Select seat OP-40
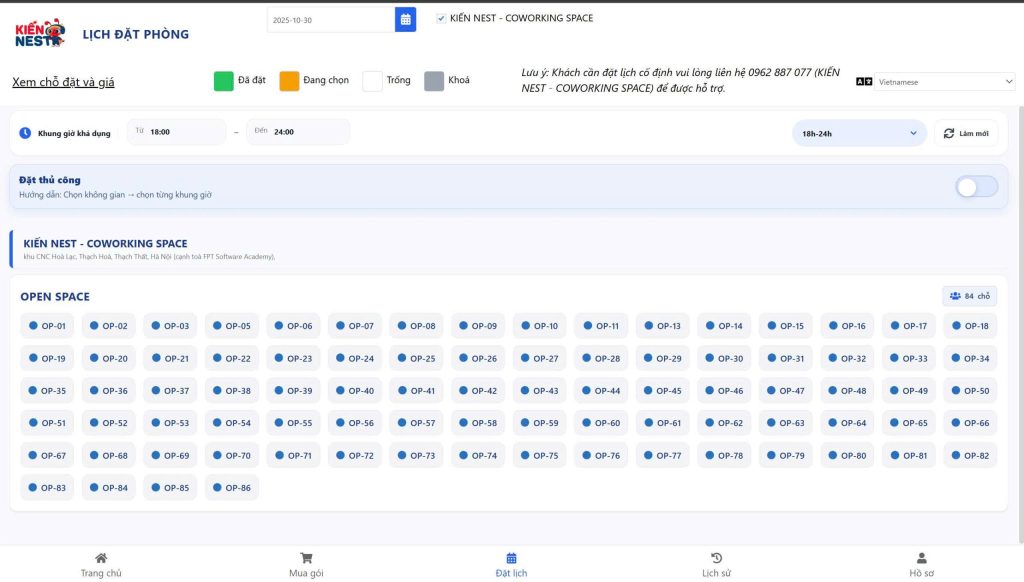This screenshot has height=582, width=1024. click(x=355, y=391)
